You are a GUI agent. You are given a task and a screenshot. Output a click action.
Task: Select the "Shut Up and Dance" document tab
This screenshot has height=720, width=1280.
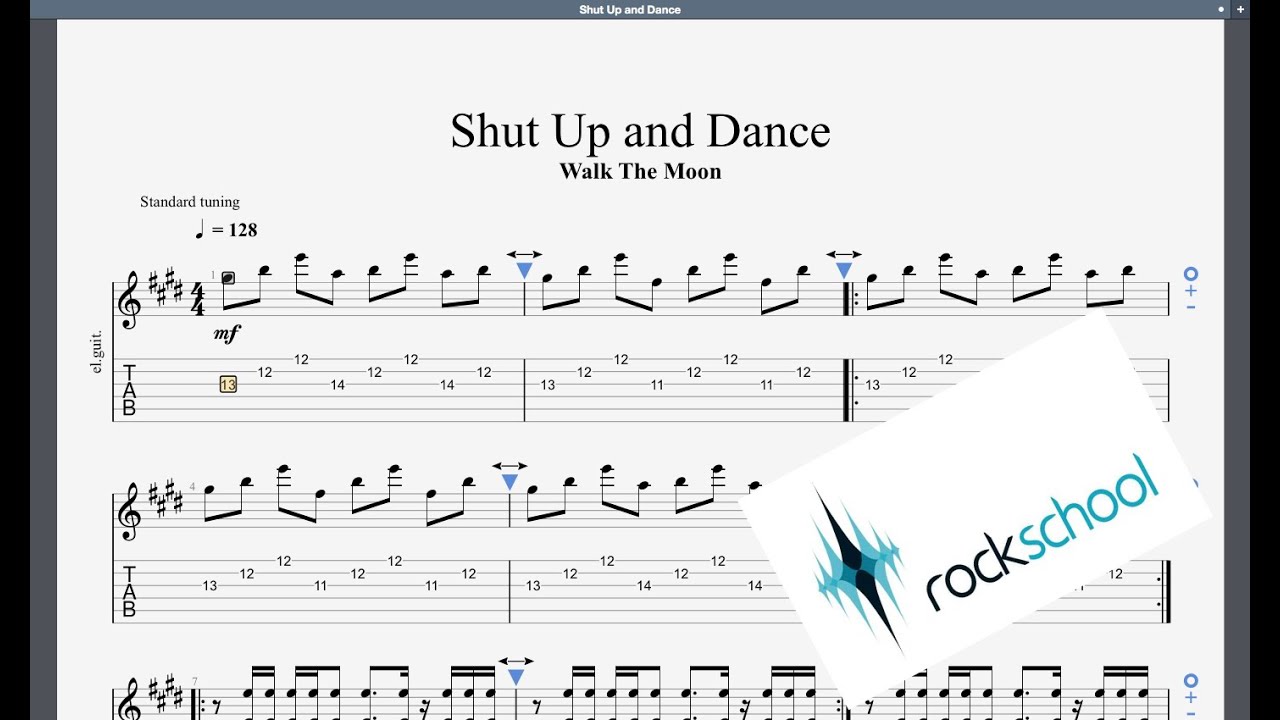click(x=630, y=10)
